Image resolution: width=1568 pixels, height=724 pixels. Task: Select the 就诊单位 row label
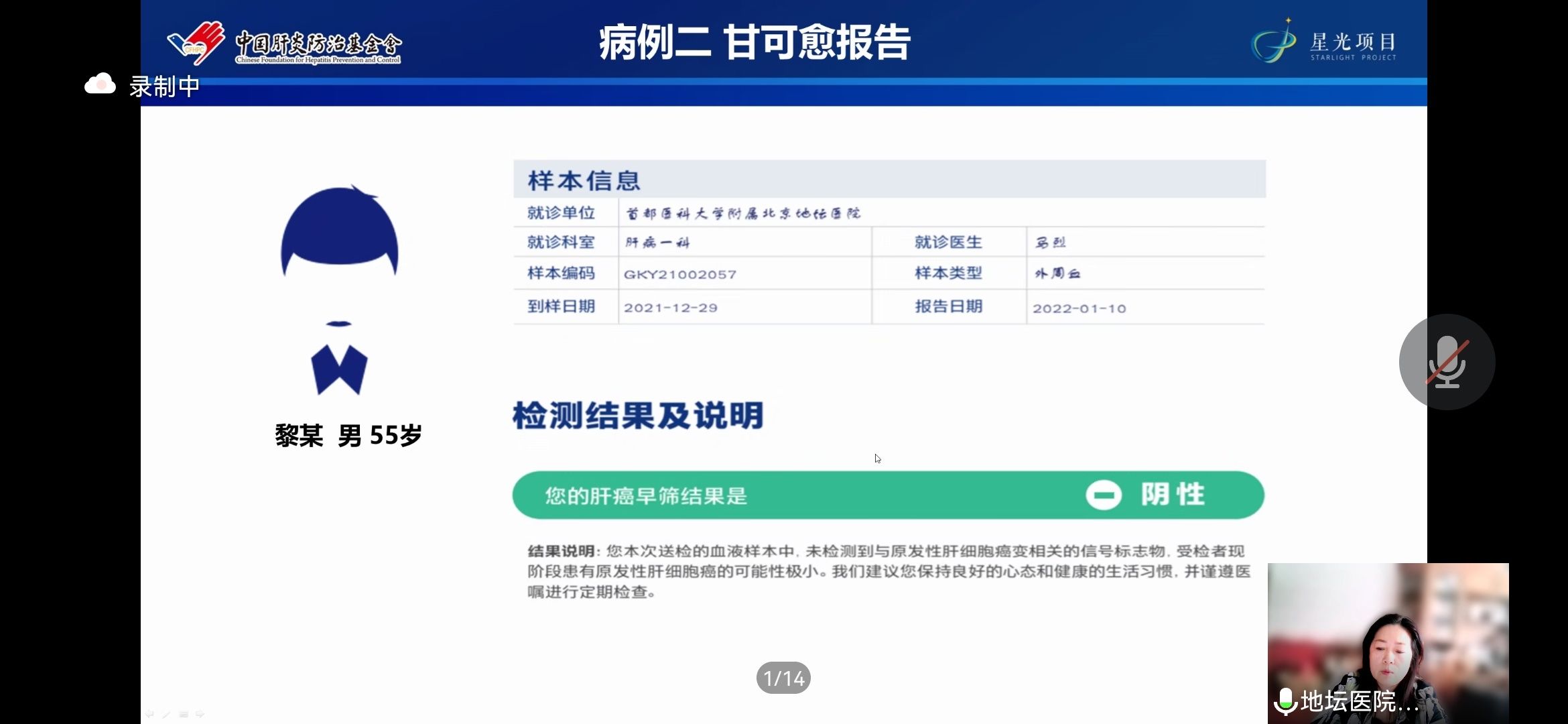(x=561, y=213)
